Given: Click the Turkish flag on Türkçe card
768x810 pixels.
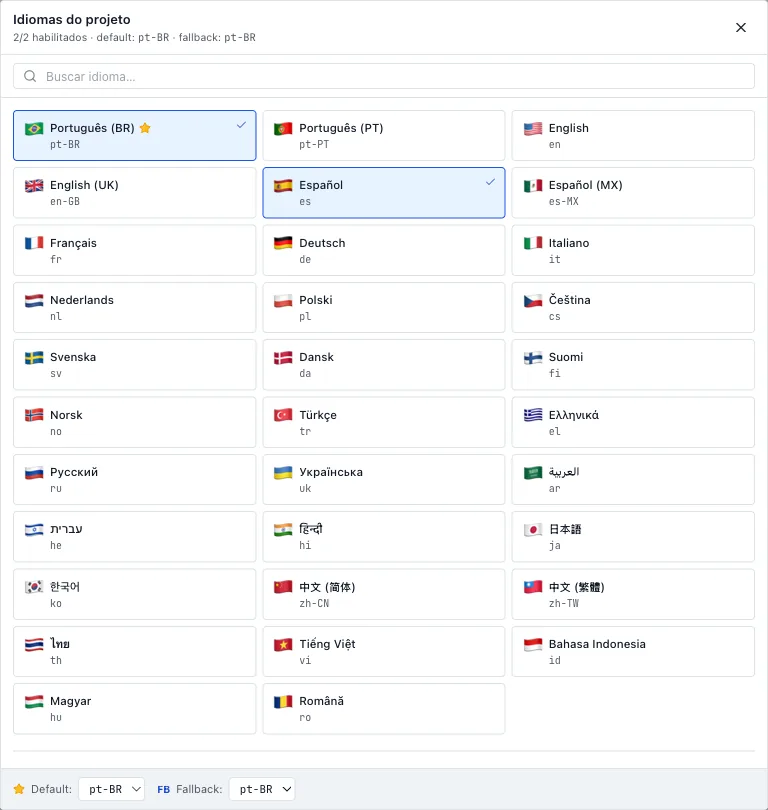Looking at the screenshot, I should coord(283,415).
